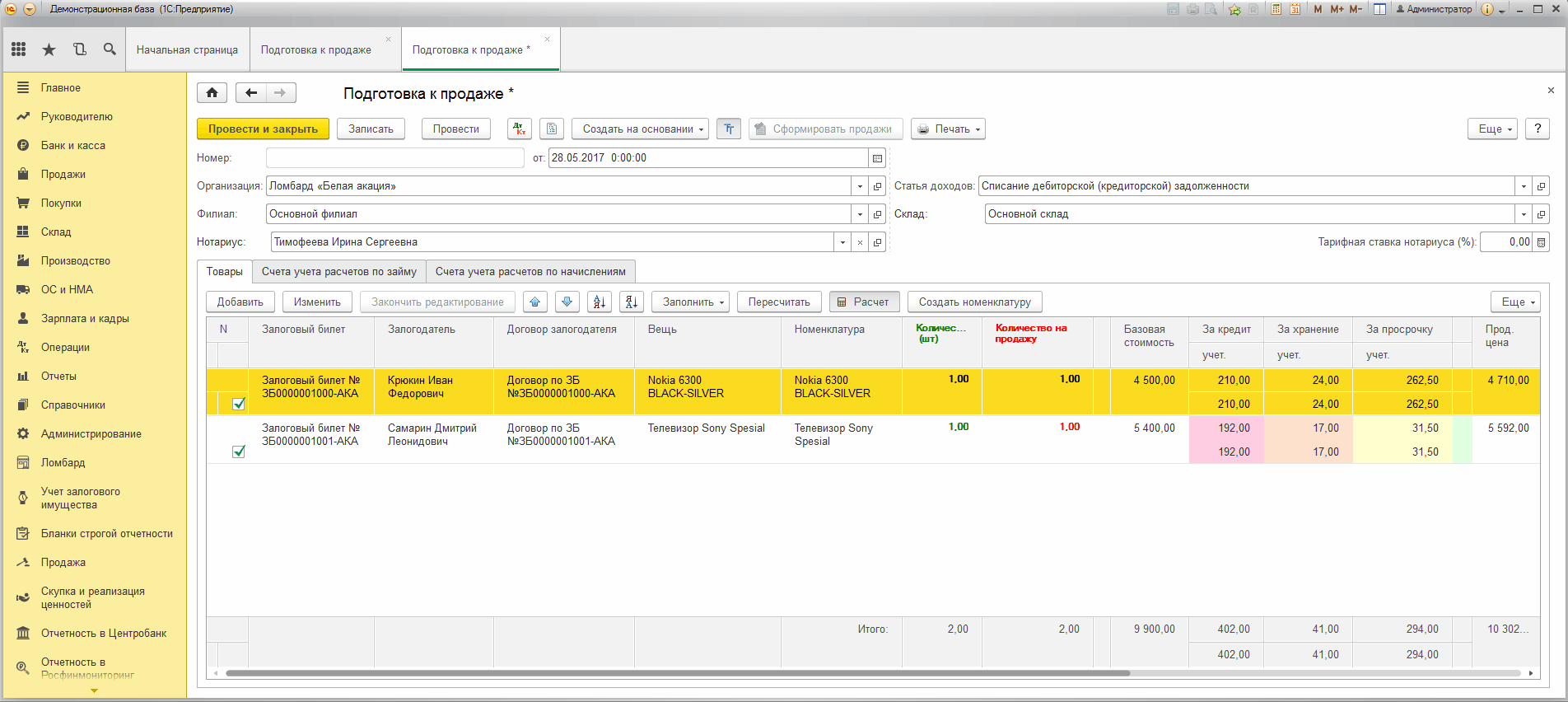
Task: Move the table row down
Action: pyautogui.click(x=567, y=302)
